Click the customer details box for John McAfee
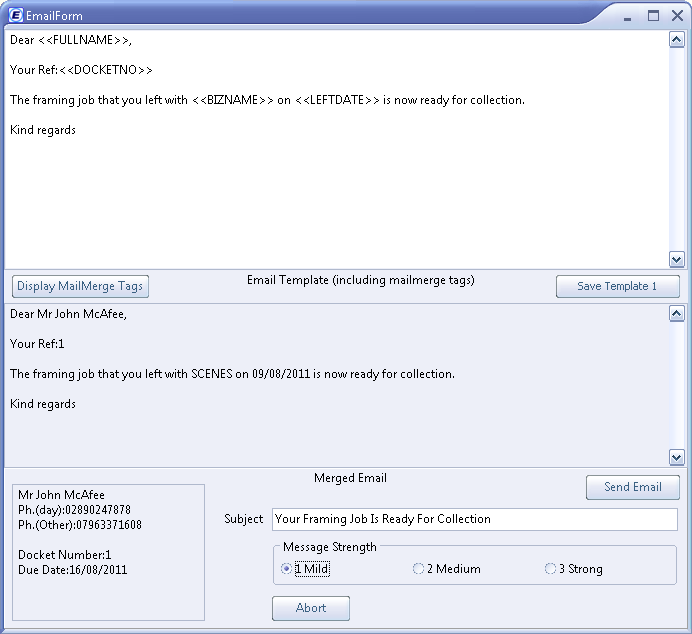The width and height of the screenshot is (692, 634). [108, 550]
